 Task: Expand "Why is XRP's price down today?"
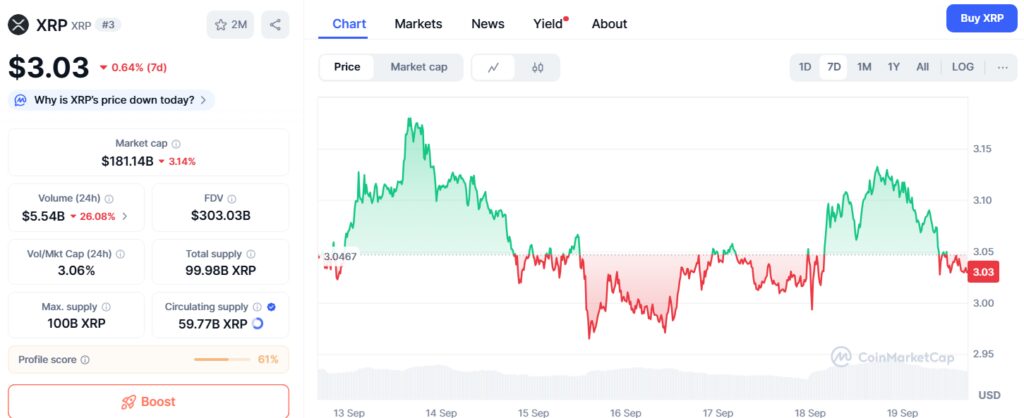point(111,100)
